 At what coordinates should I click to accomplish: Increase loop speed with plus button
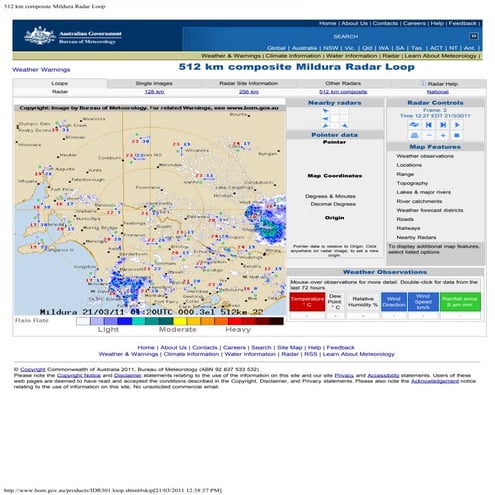point(443,135)
